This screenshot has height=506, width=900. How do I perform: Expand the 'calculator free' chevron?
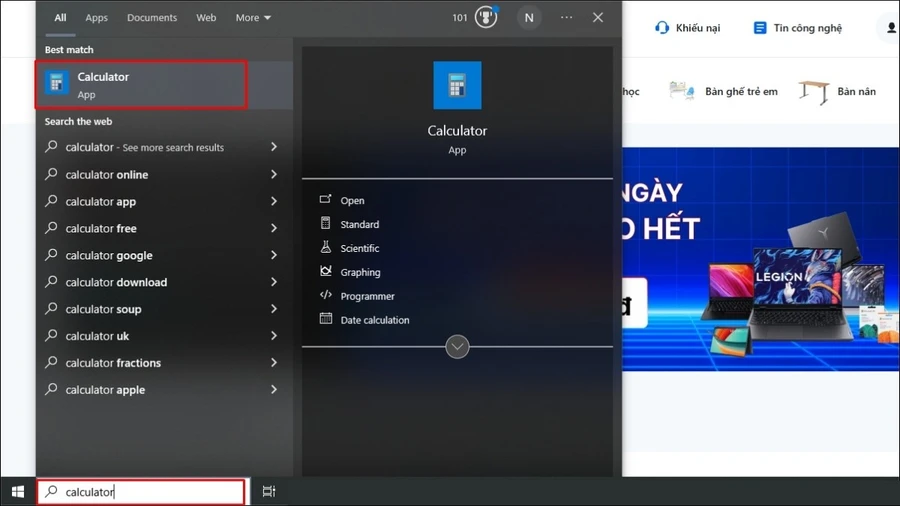(274, 228)
